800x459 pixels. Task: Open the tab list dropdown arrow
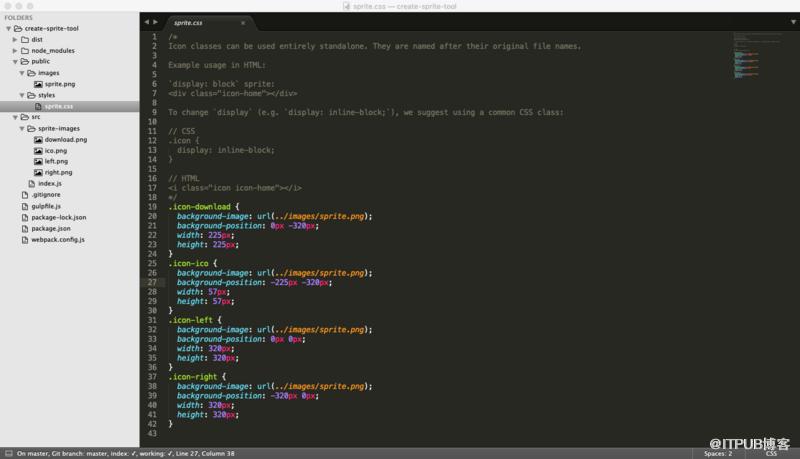click(793, 22)
